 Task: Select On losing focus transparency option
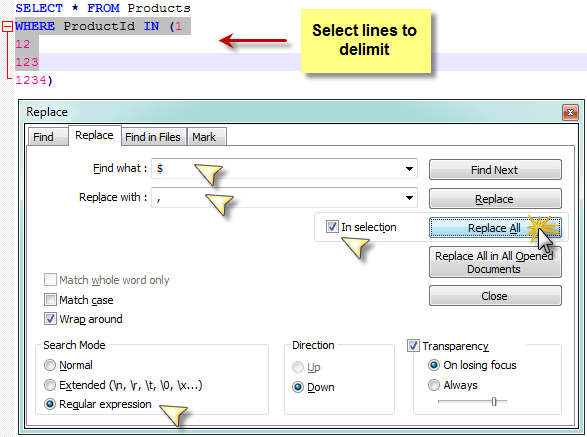pos(434,365)
